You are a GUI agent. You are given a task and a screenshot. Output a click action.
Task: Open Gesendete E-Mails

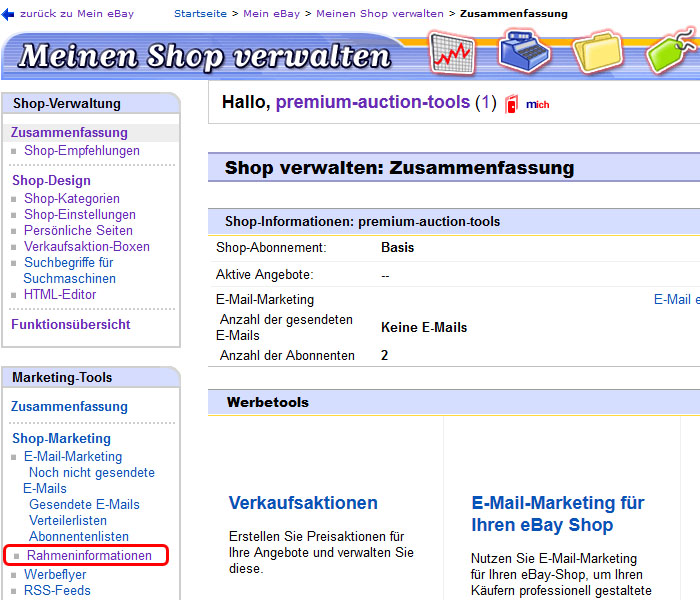point(84,504)
